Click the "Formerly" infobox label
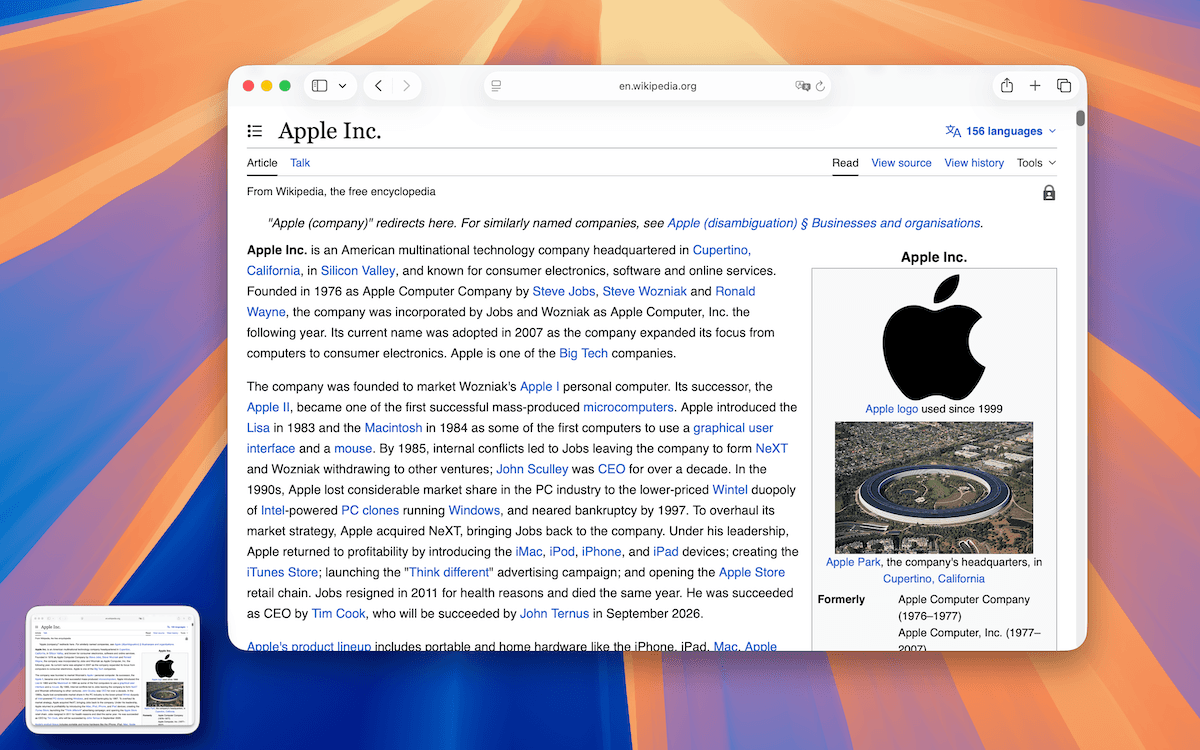Viewport: 1200px width, 750px height. click(x=843, y=600)
